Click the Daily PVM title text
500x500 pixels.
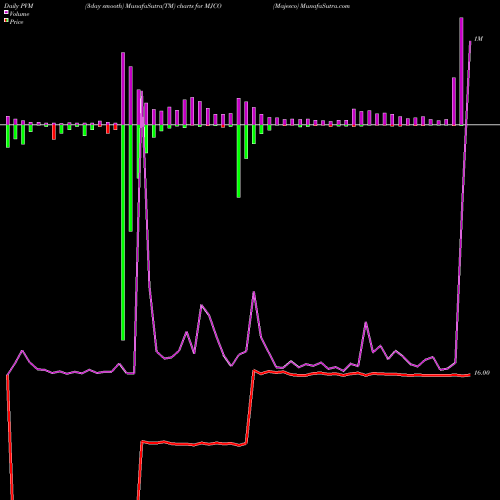click(x=19, y=6)
